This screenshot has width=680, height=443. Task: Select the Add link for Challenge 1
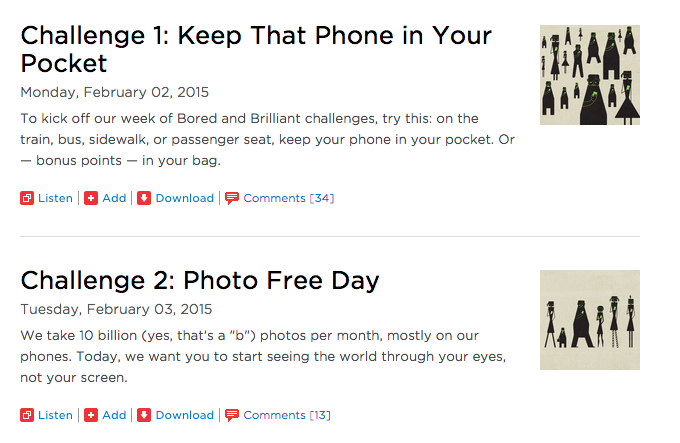click(x=114, y=198)
